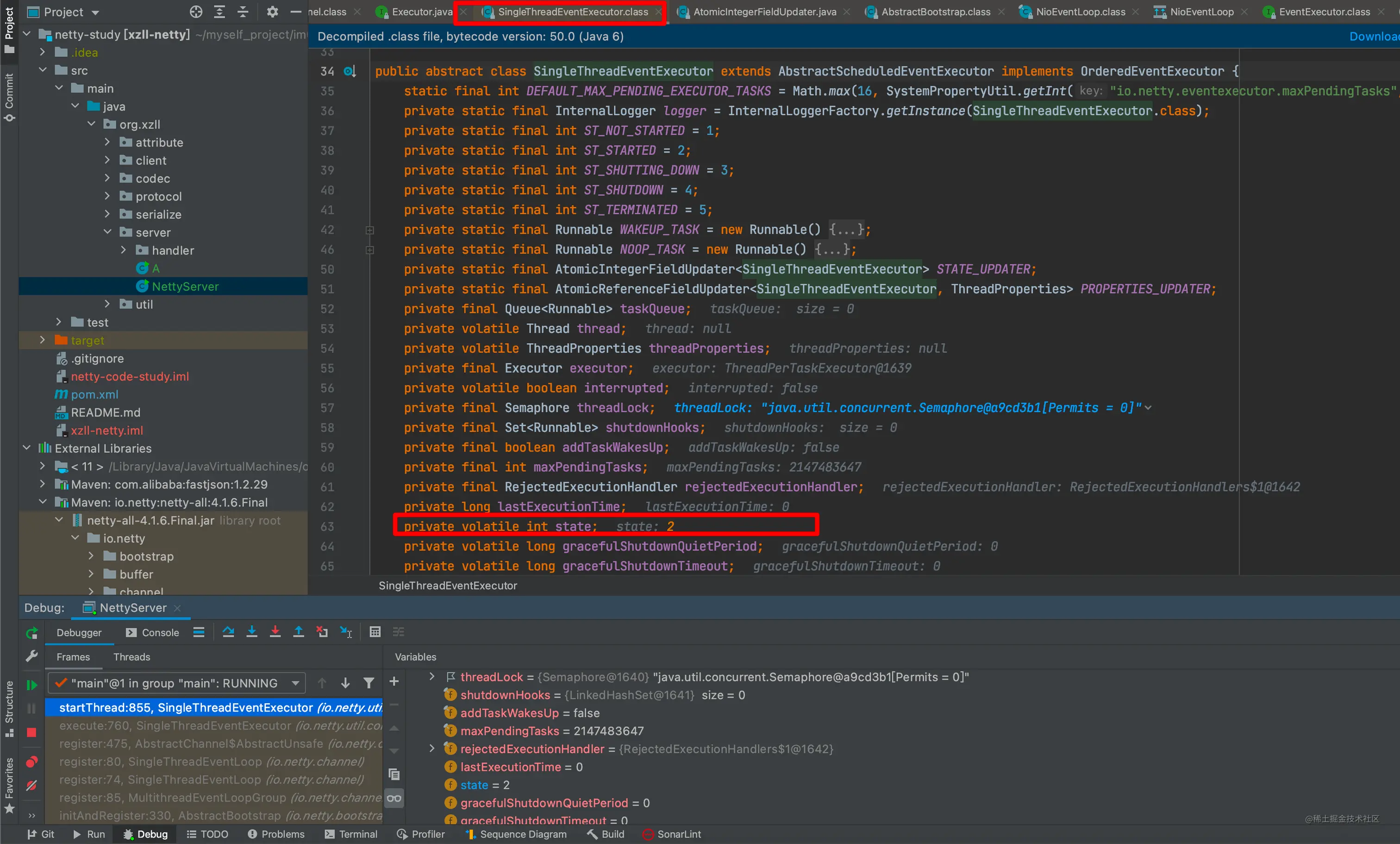
Task: Unfold the NOOP_TASK code block on line 46
Action: pos(370,250)
